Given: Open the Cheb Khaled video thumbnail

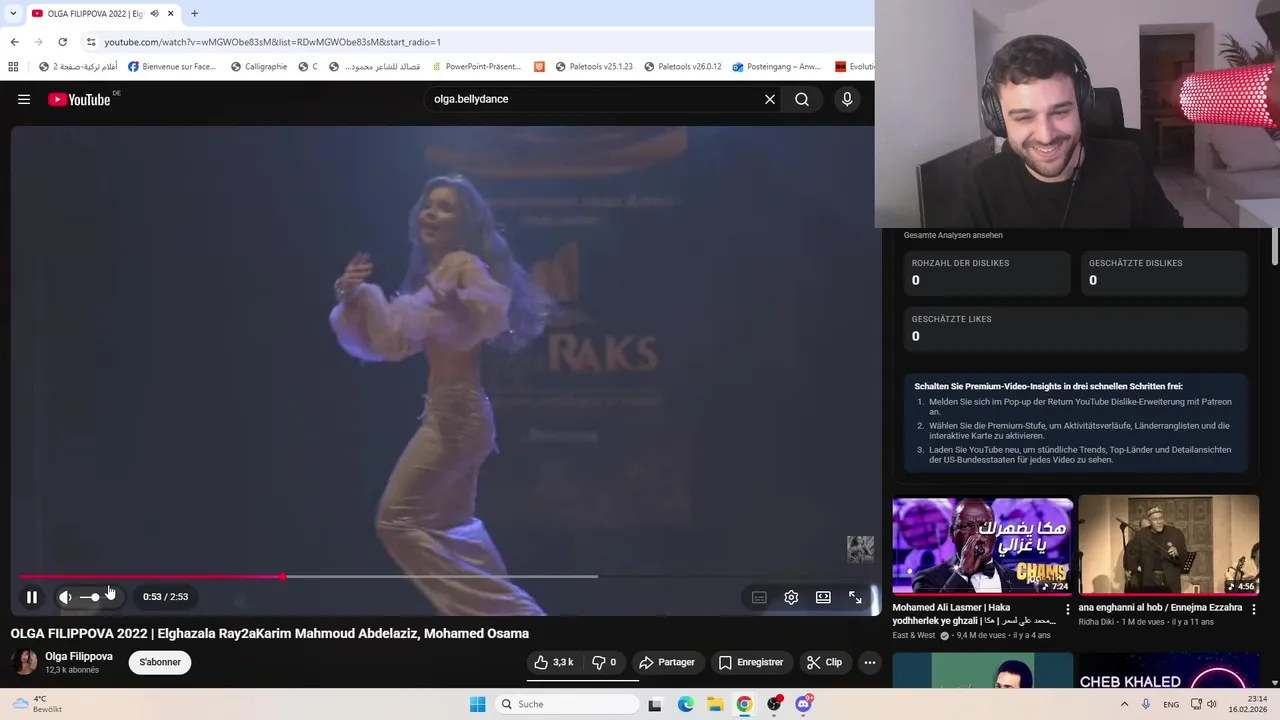Looking at the screenshot, I should [x=1168, y=671].
